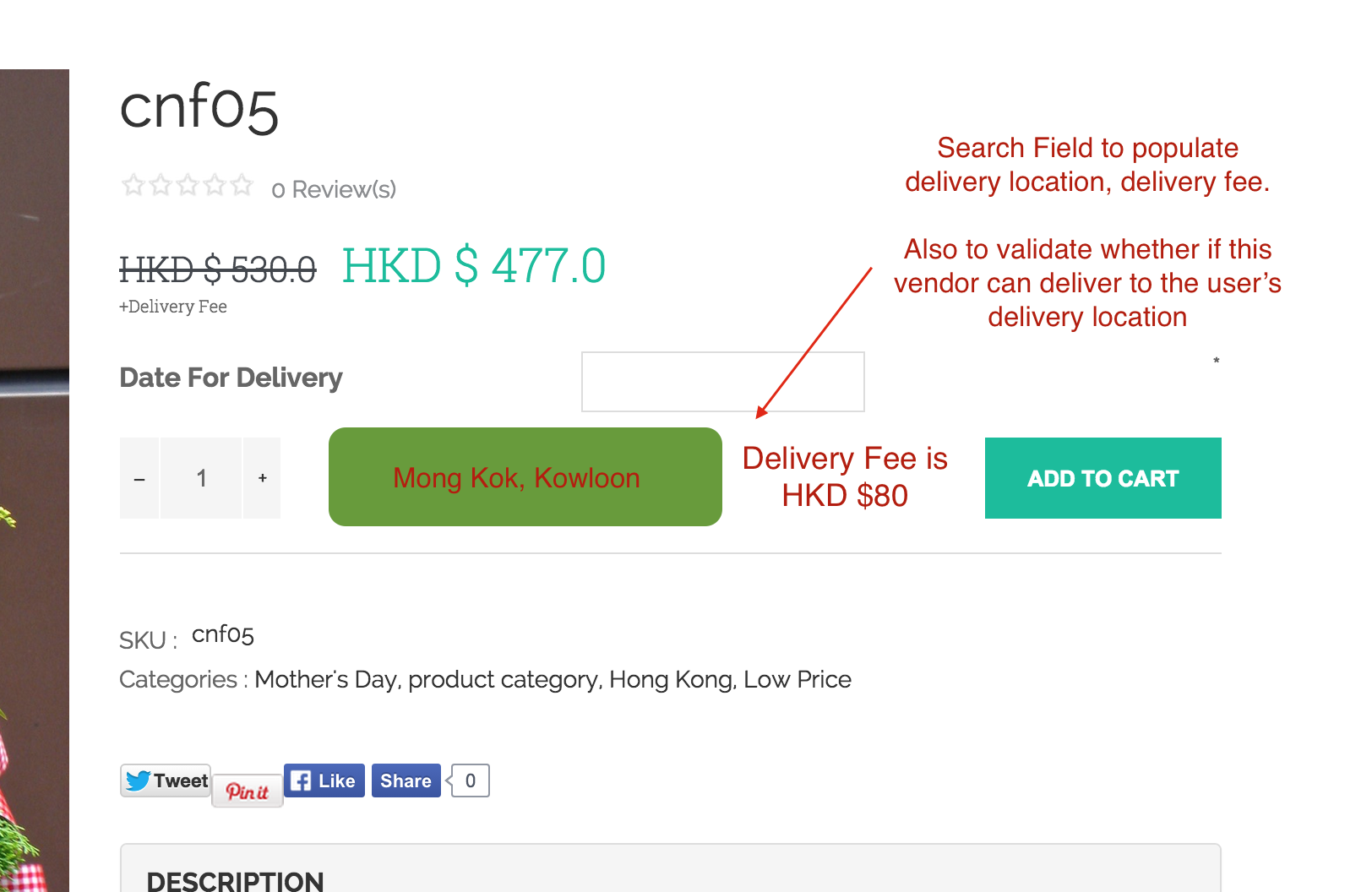Select the Mong Kok, Kowloon location button
Screen dimensions: 1372x892
coord(525,477)
